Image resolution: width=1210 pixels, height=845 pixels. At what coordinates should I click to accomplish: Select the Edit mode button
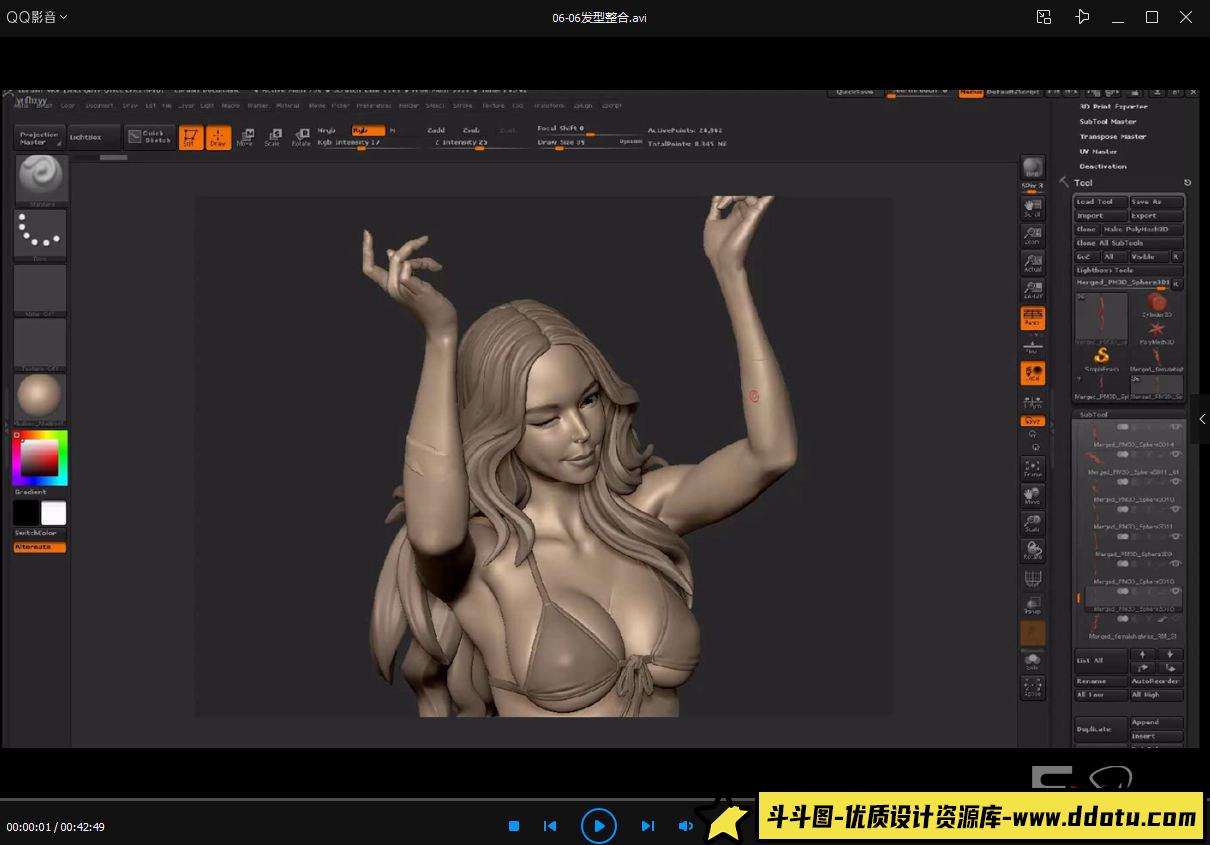190,137
